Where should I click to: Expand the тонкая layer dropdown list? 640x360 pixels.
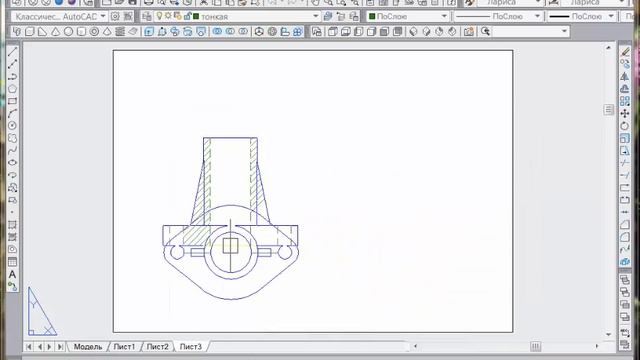point(316,16)
